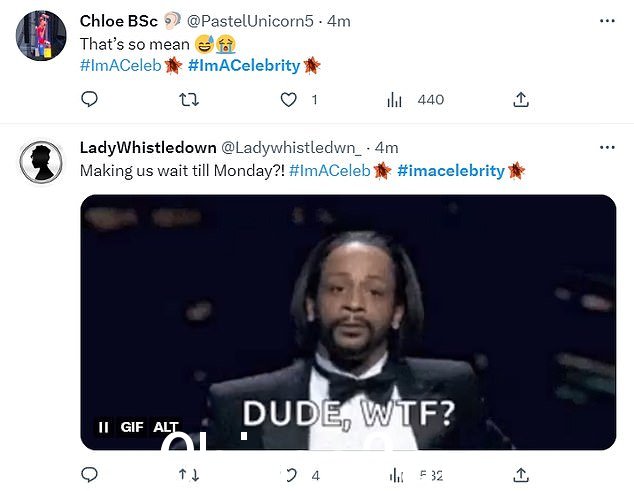Image resolution: width=634 pixels, height=491 pixels.
Task: Reply to LadyWhistledown's tweet
Action: coord(89,475)
